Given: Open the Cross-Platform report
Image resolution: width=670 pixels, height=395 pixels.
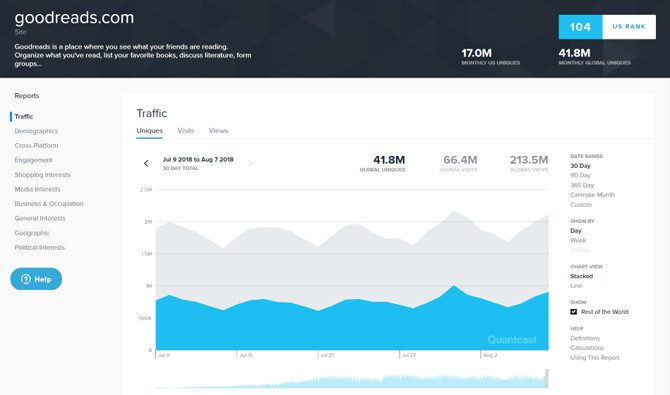Looking at the screenshot, I should pos(36,145).
